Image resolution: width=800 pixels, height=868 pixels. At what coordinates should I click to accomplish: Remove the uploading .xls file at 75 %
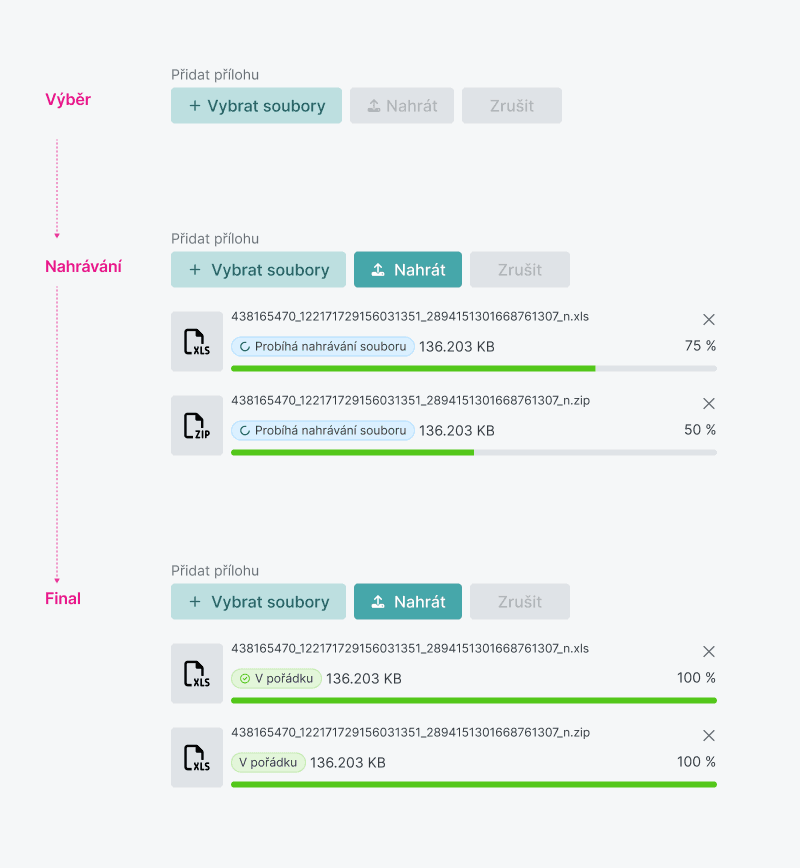tap(709, 320)
